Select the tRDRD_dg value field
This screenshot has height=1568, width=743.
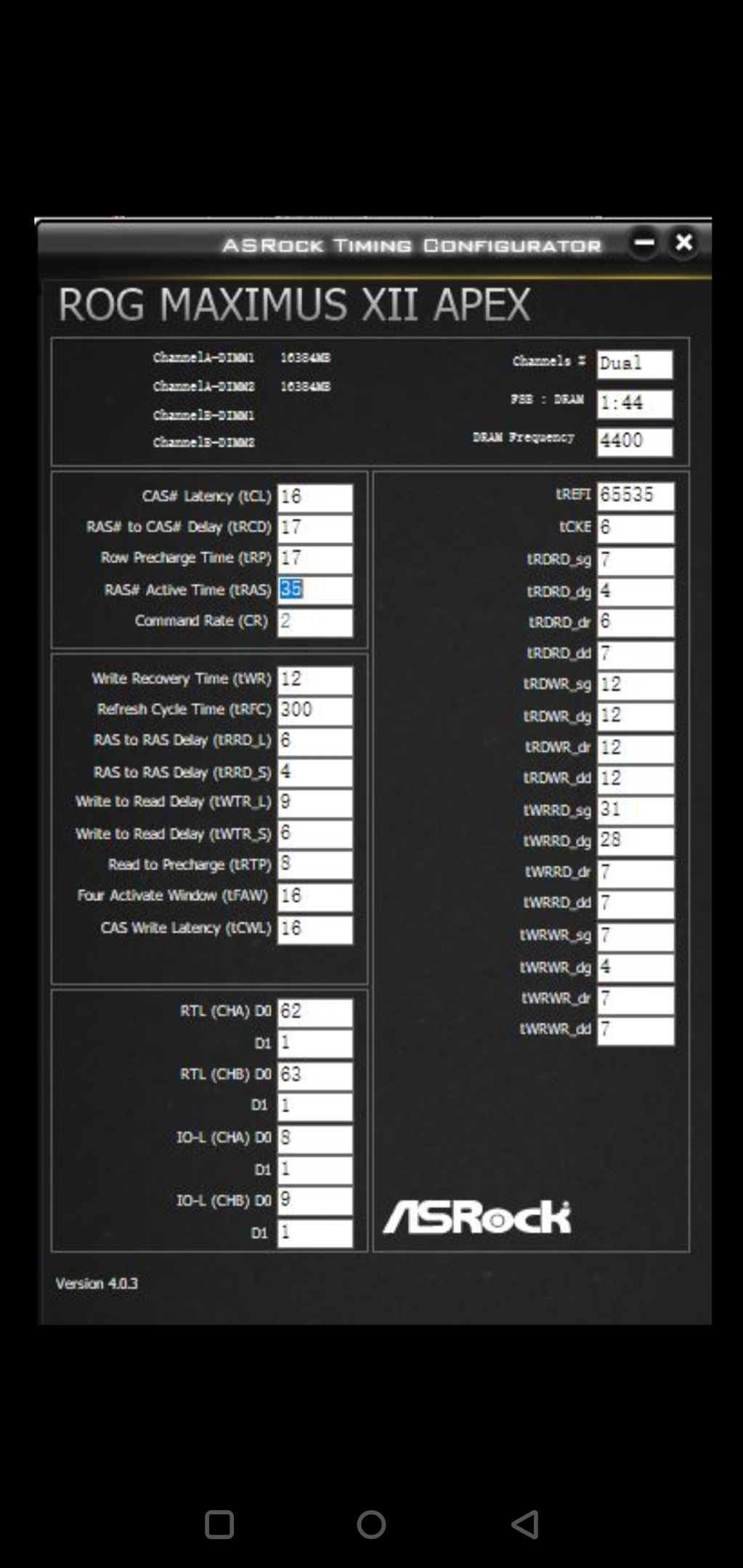click(x=636, y=592)
